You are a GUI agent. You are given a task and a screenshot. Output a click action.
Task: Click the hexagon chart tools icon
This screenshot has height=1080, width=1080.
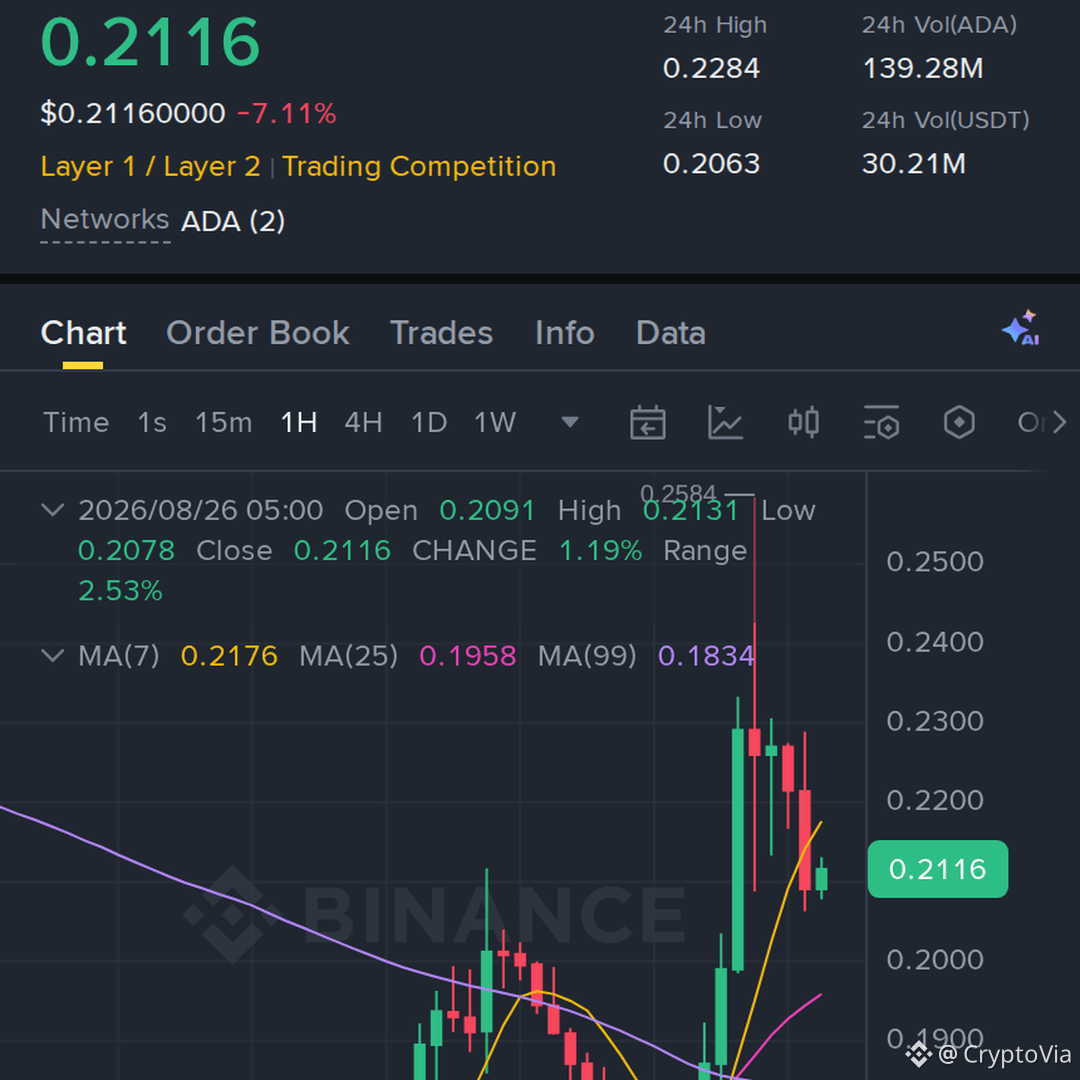click(x=959, y=422)
